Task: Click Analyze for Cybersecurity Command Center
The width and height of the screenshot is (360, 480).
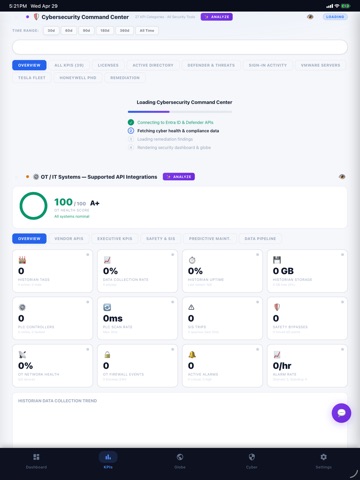Action: tap(217, 17)
